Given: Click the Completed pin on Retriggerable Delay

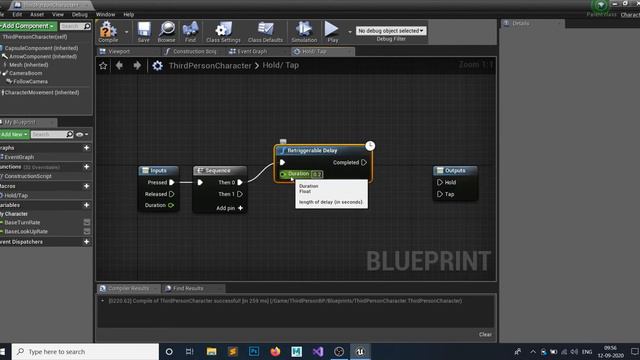Looking at the screenshot, I should pyautogui.click(x=364, y=162).
